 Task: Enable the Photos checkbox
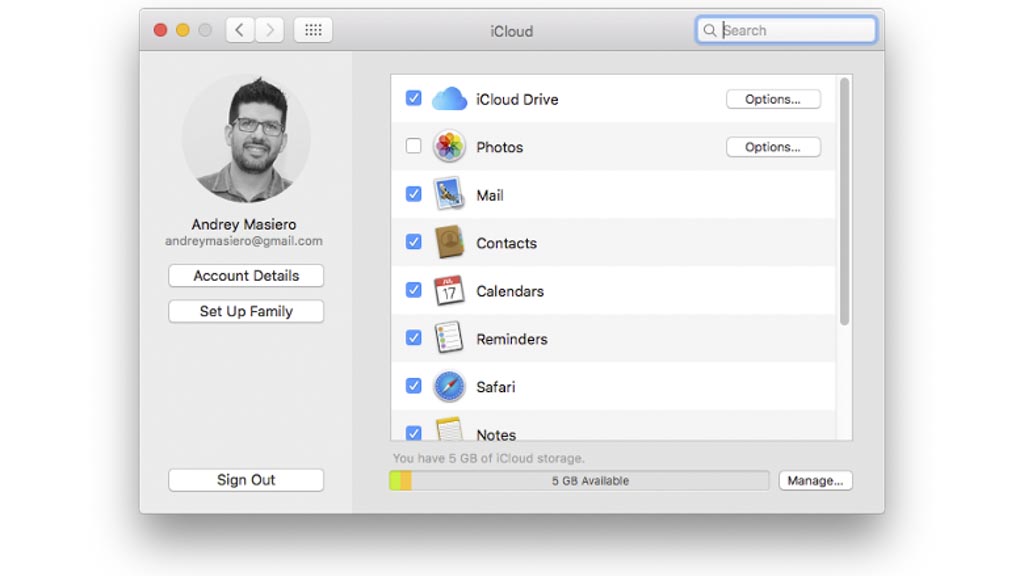click(413, 147)
